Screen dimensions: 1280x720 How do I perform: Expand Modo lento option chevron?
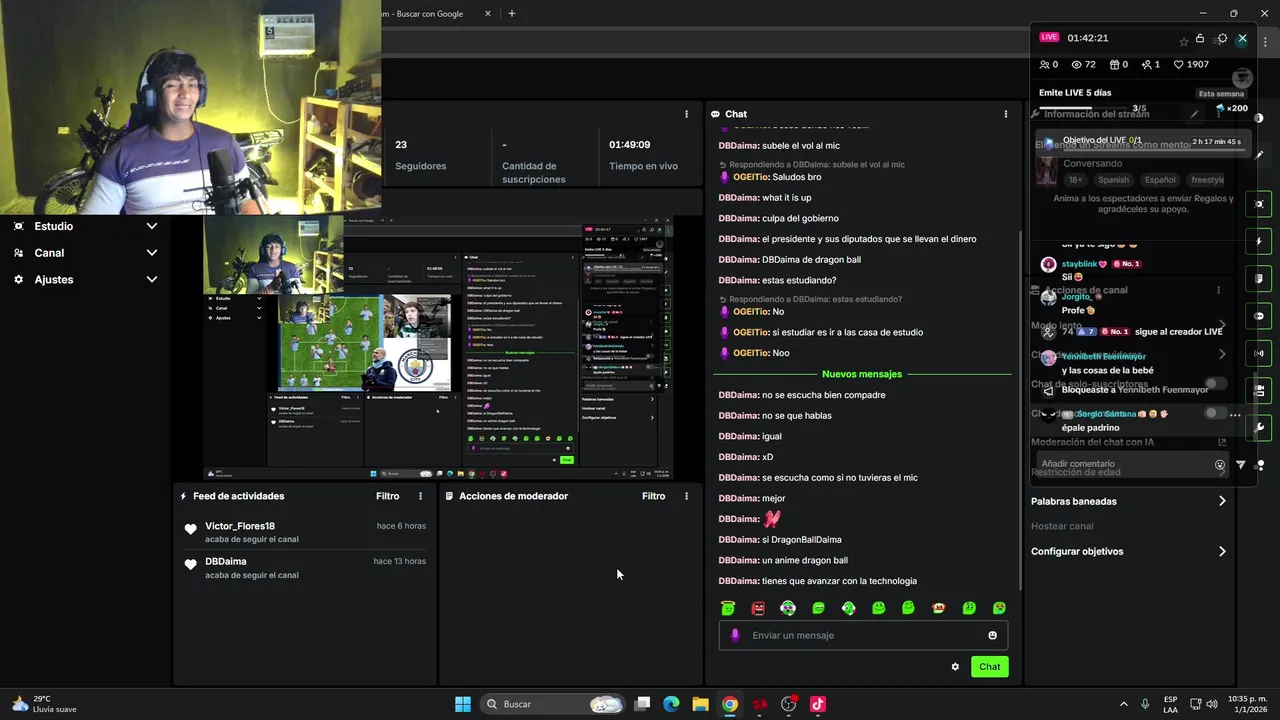pyautogui.click(x=1222, y=326)
